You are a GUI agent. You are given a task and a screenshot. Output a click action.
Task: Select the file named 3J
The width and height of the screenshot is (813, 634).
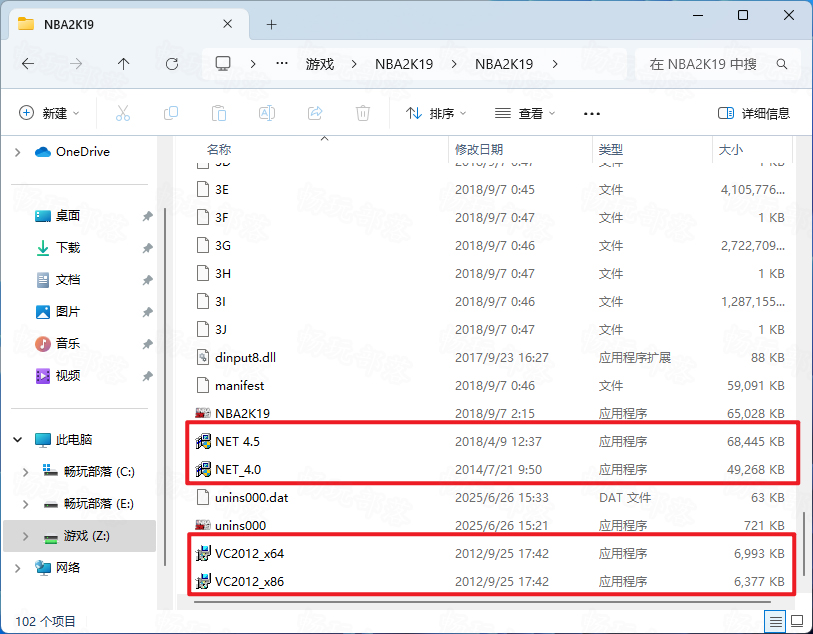tap(221, 329)
